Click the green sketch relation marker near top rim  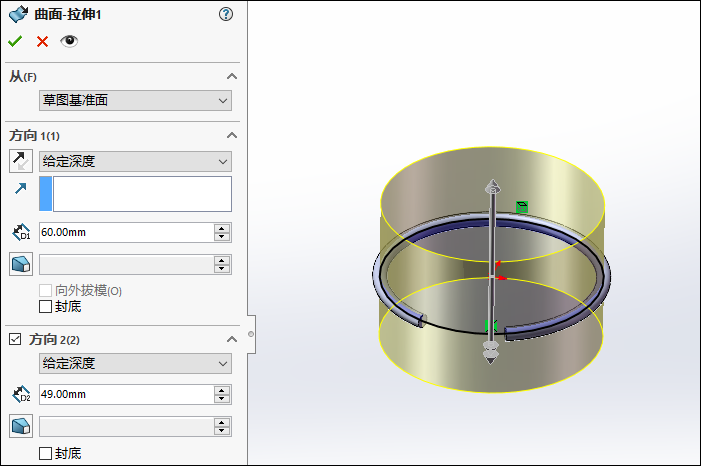tap(522, 207)
